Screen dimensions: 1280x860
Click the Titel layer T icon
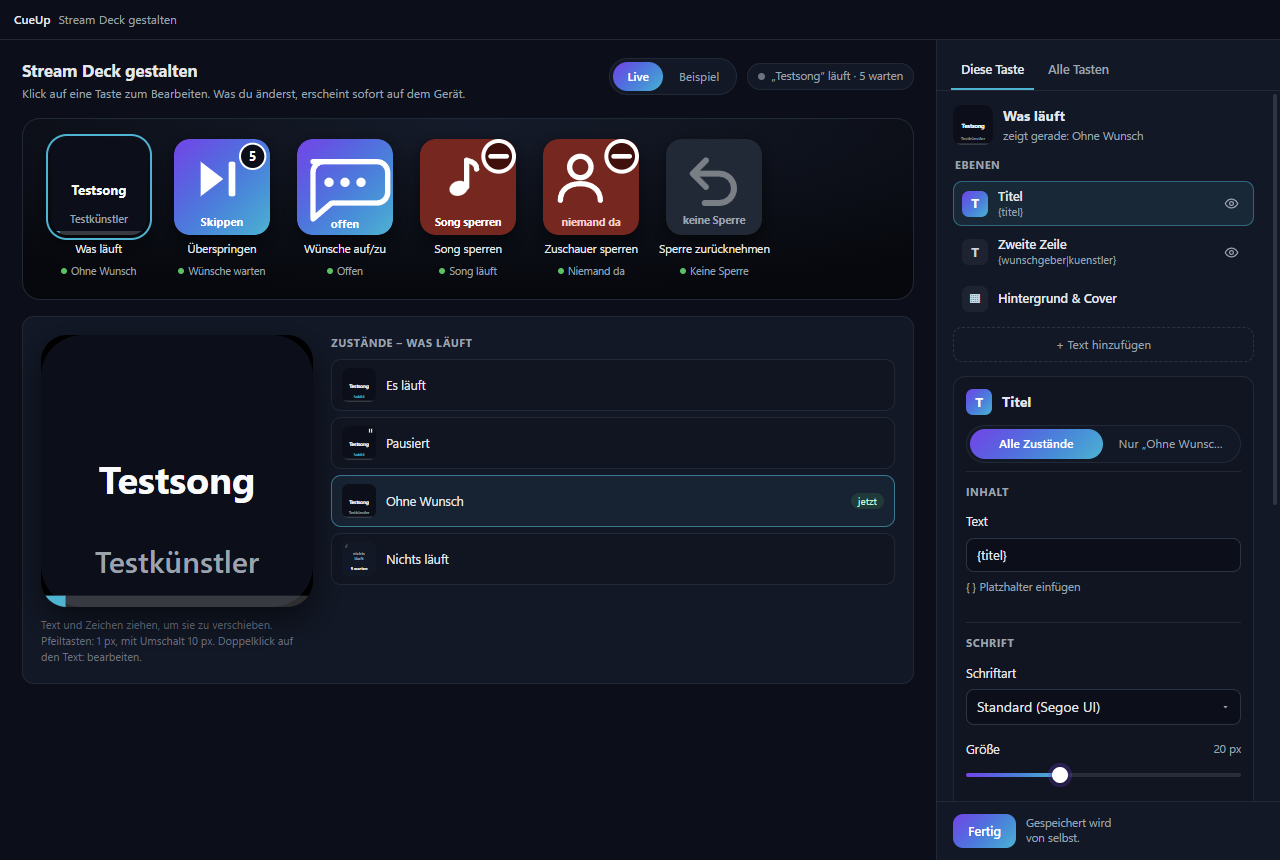975,204
